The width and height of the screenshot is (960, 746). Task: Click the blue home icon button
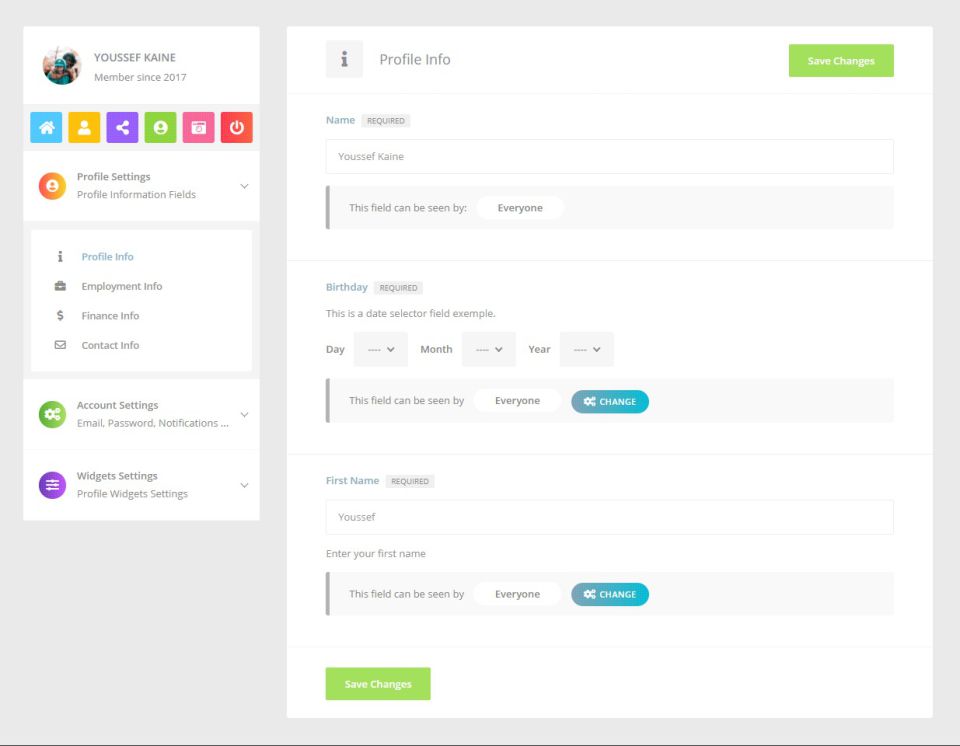[46, 127]
